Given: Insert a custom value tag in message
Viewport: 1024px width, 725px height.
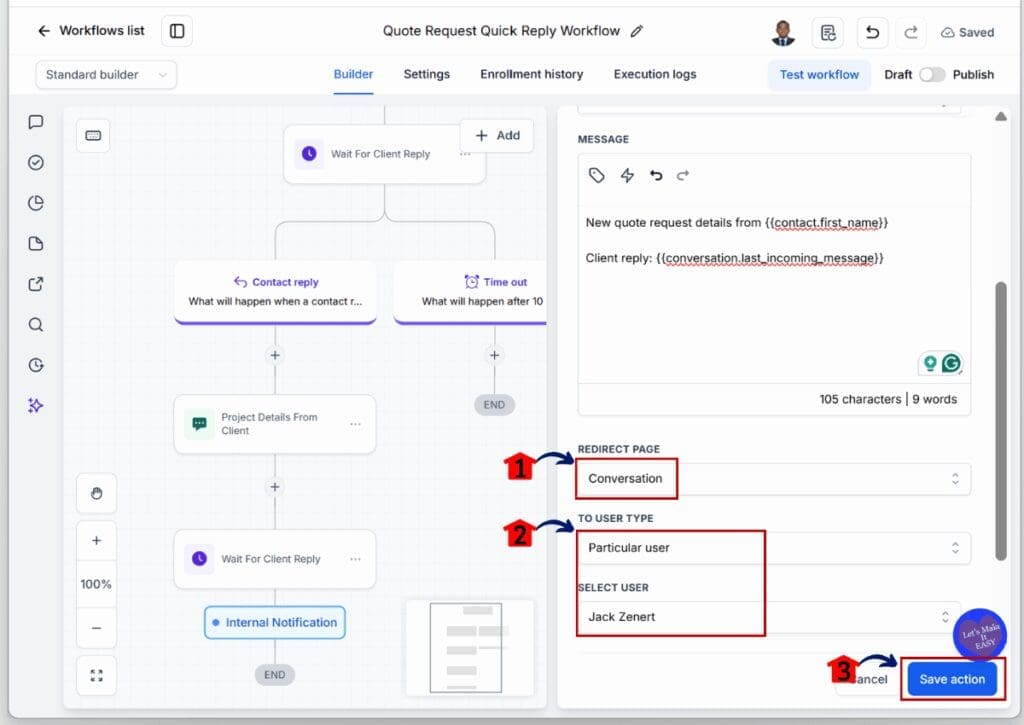Looking at the screenshot, I should (x=596, y=175).
